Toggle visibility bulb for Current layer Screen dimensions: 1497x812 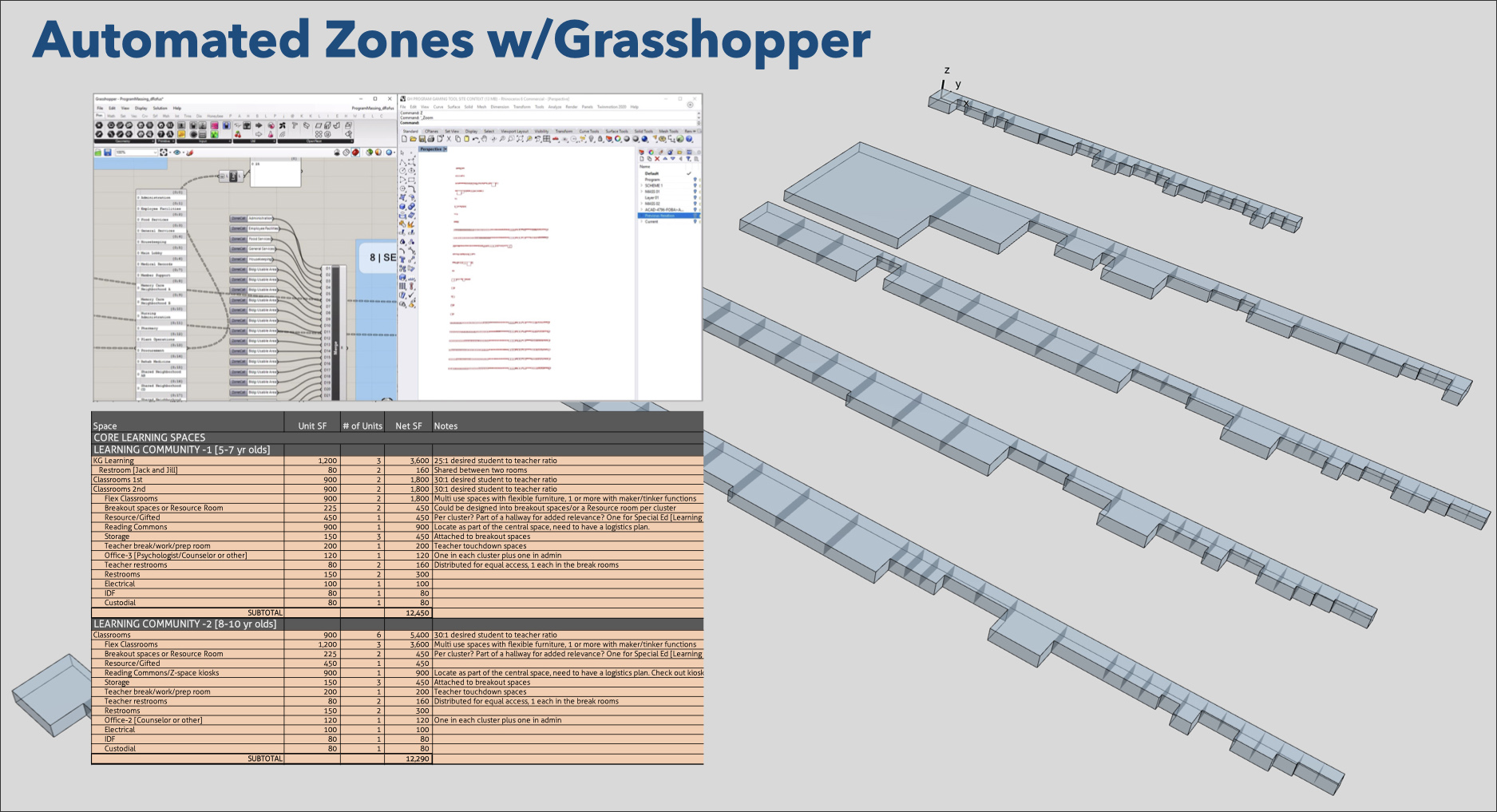[x=695, y=221]
